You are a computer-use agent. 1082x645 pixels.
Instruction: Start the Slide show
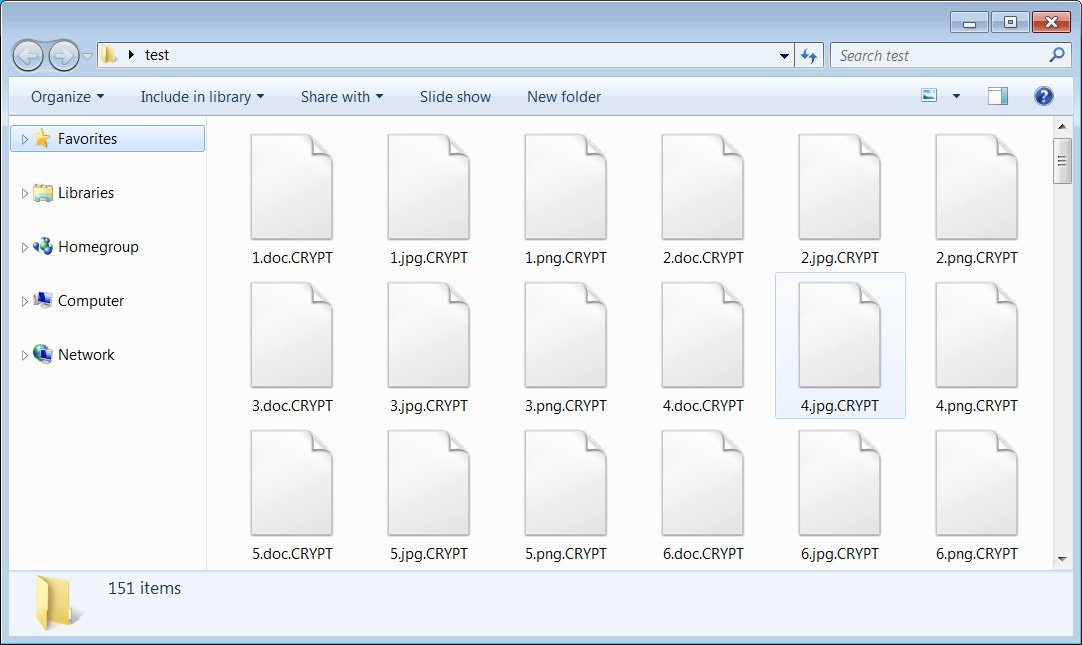455,97
